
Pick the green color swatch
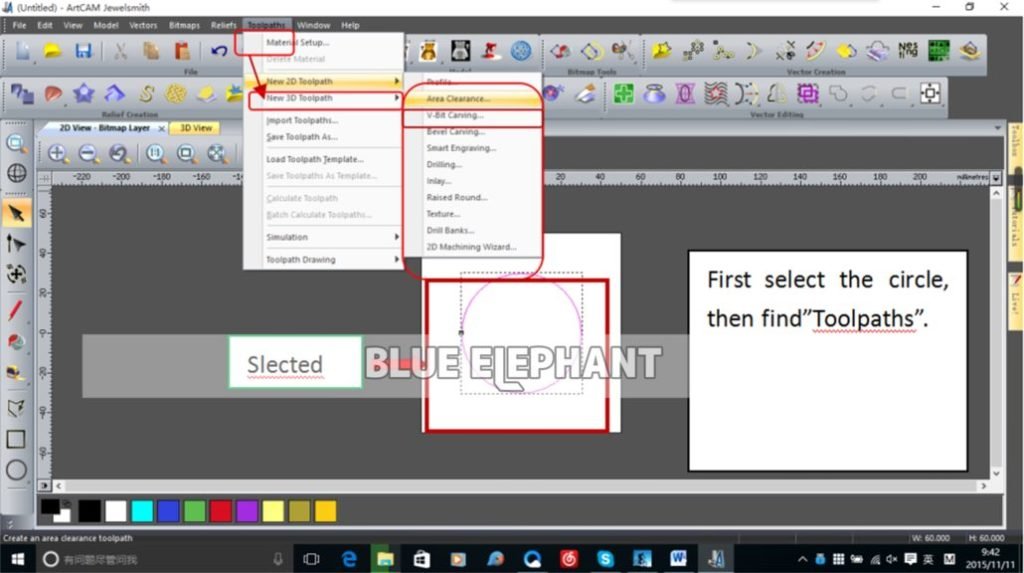tap(195, 512)
